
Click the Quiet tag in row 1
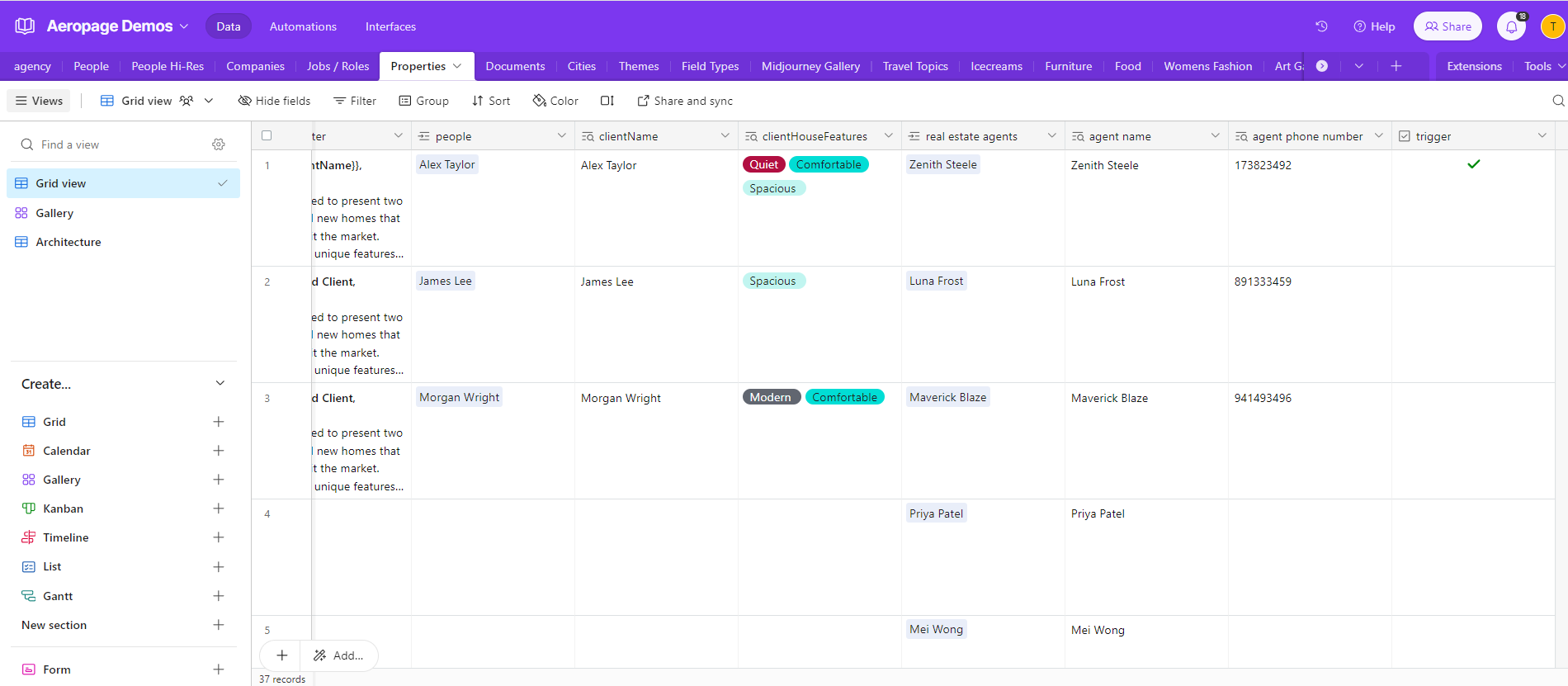(x=763, y=164)
